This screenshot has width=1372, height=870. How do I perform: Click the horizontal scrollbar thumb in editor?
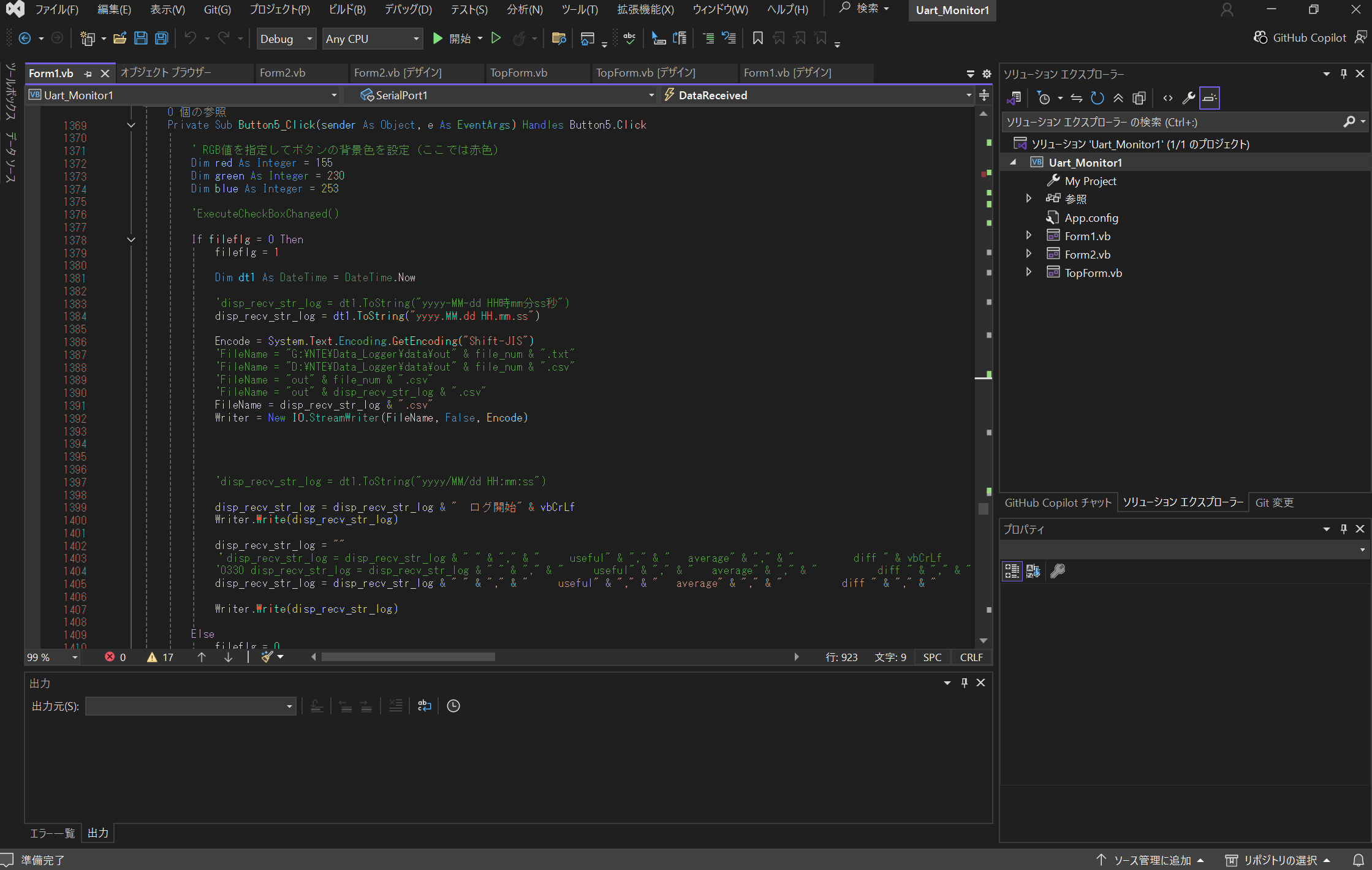point(408,657)
